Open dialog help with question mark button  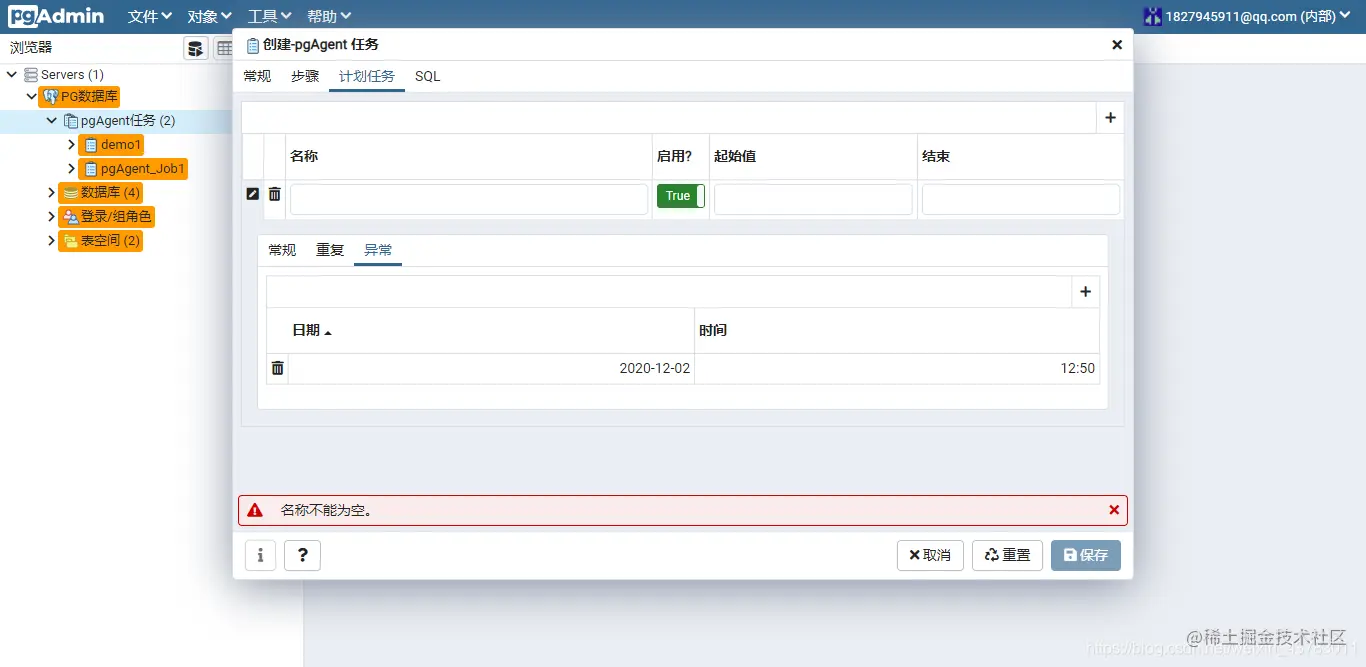point(302,555)
